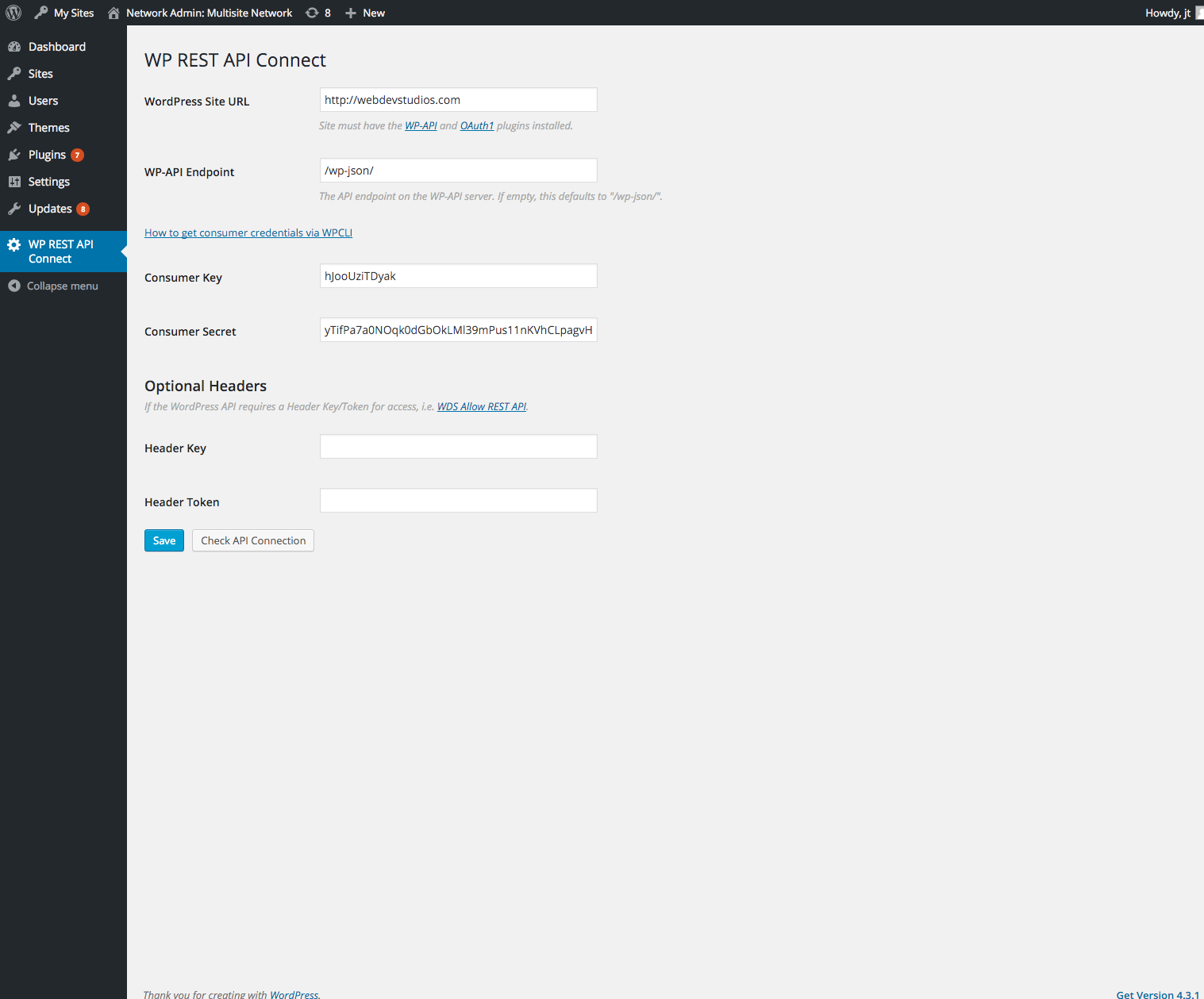This screenshot has width=1204, height=999.
Task: Click the Consumer Secret label
Action: (190, 332)
